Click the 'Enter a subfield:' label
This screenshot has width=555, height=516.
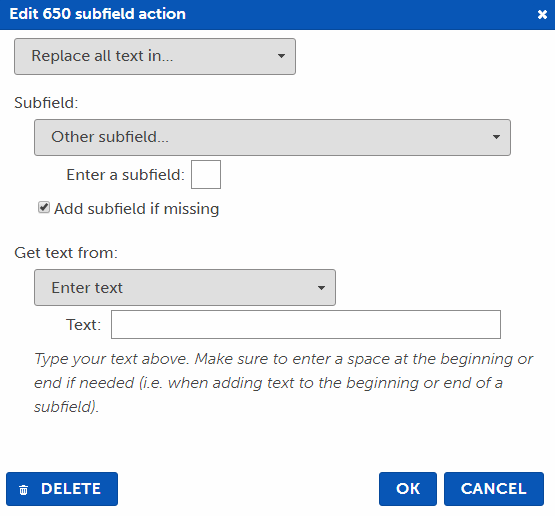click(x=126, y=175)
